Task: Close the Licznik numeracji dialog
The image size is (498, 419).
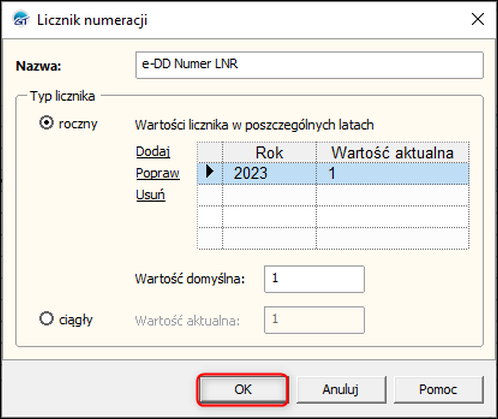Action: [x=477, y=19]
